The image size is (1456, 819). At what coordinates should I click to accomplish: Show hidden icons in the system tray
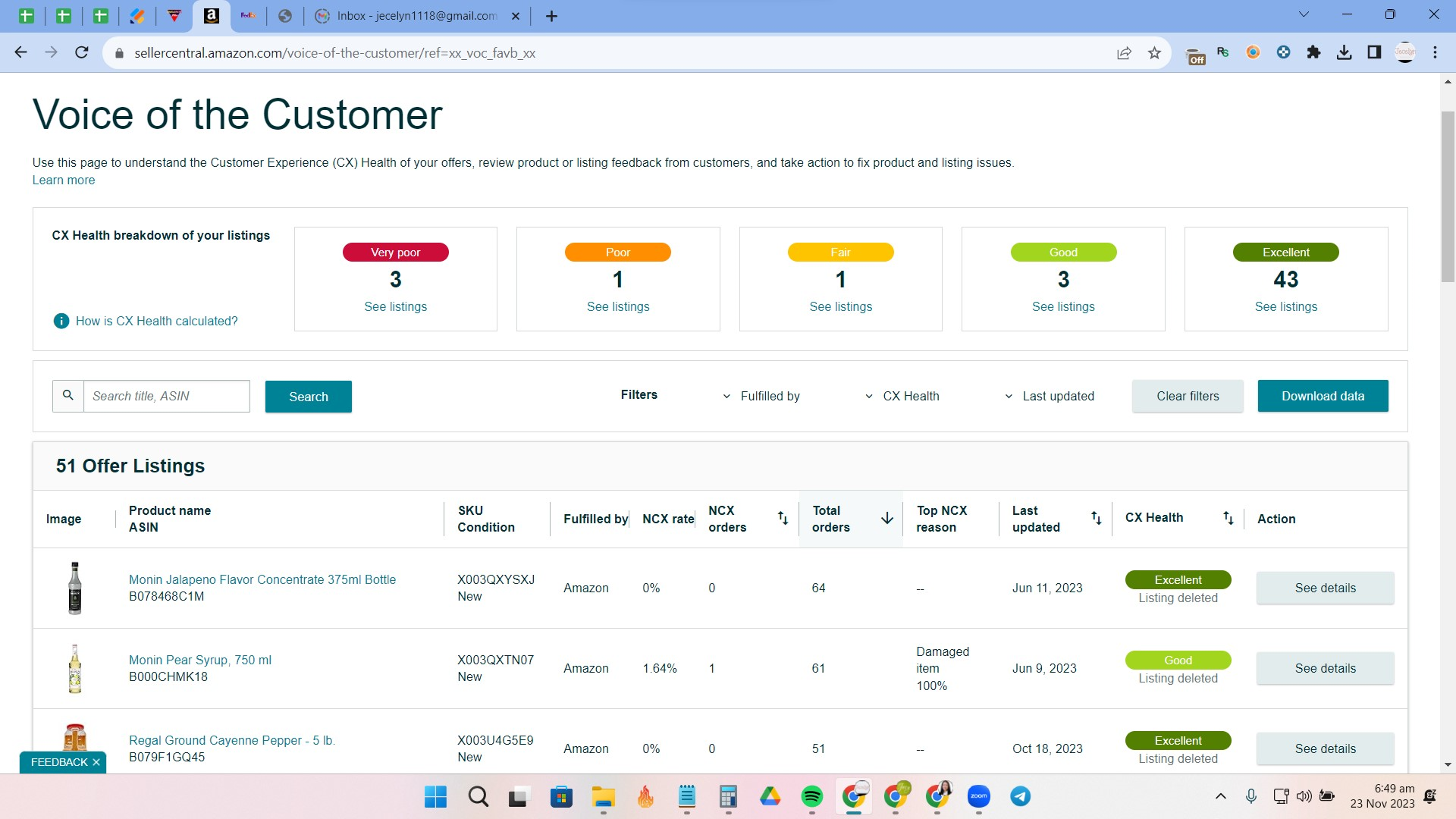(1221, 796)
